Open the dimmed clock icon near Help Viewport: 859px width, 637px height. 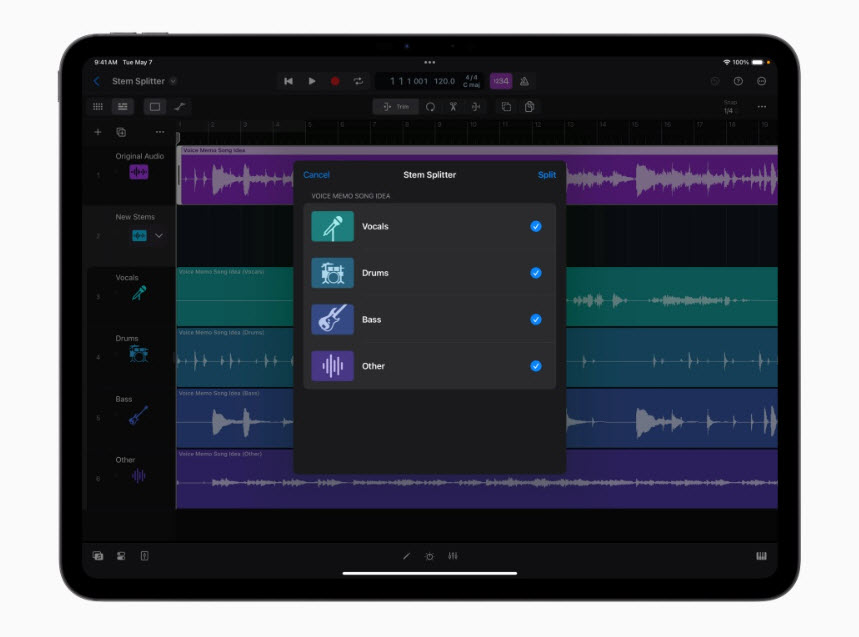coord(715,81)
